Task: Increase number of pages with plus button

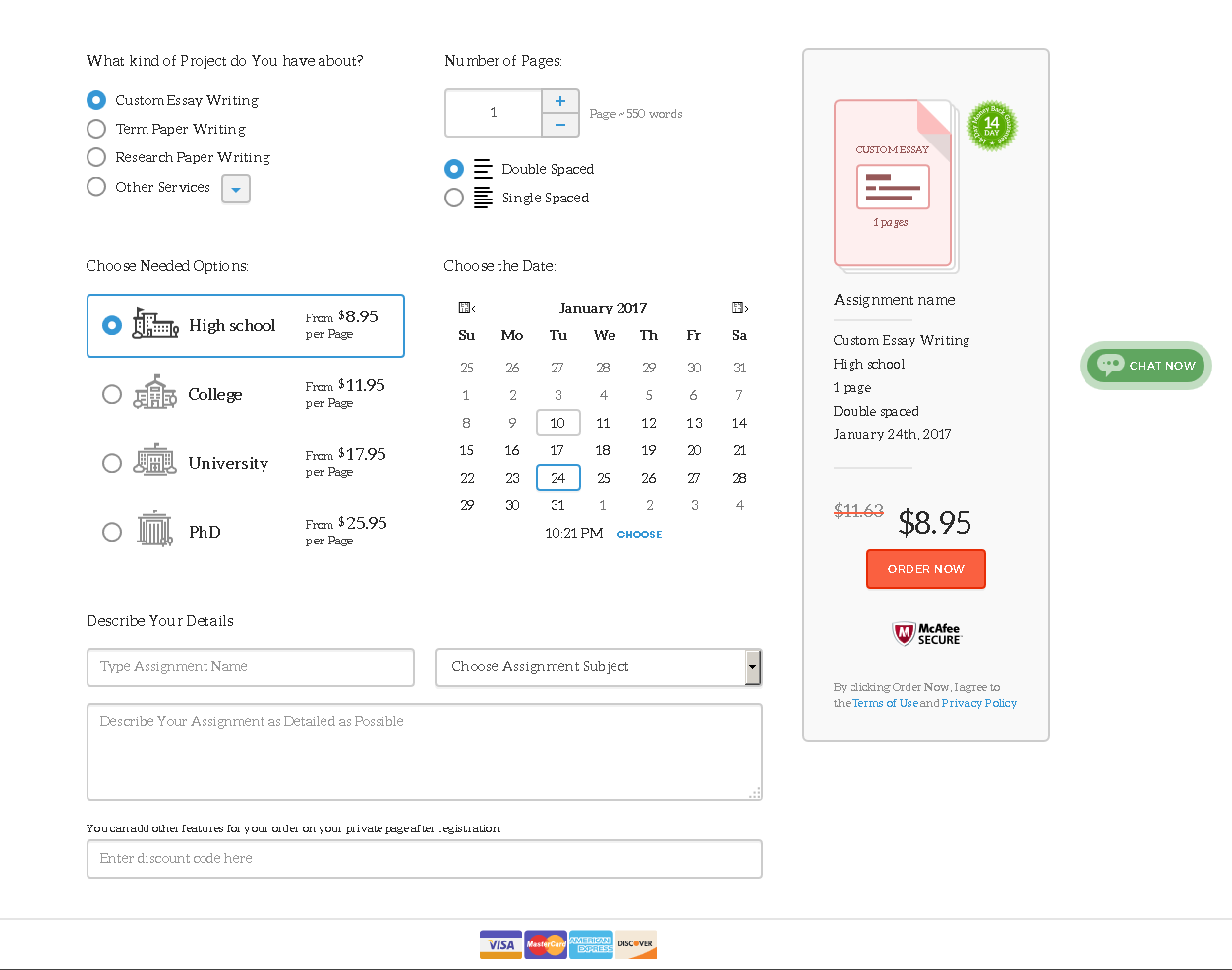Action: coord(560,101)
